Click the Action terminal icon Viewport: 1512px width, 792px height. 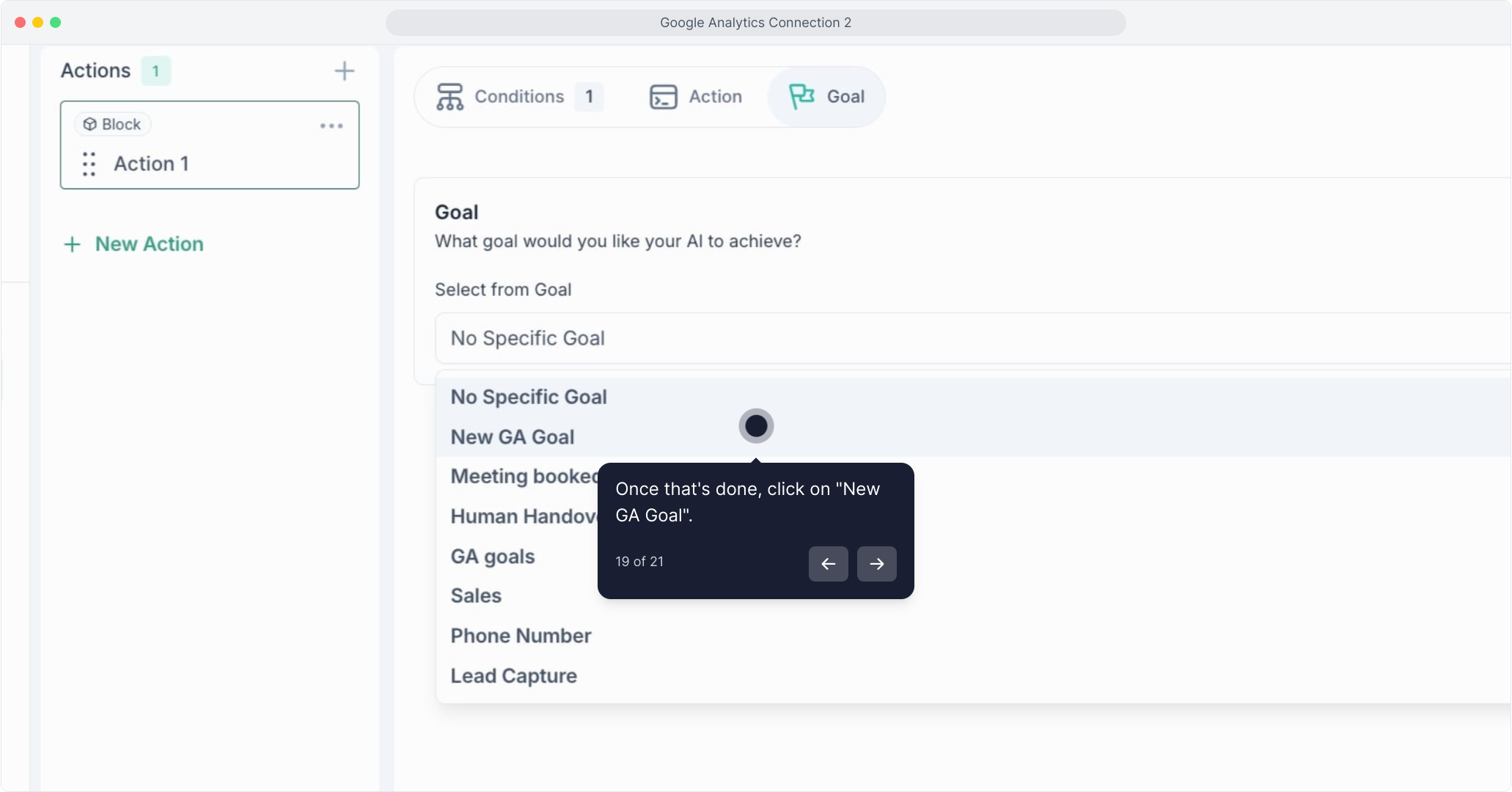663,97
